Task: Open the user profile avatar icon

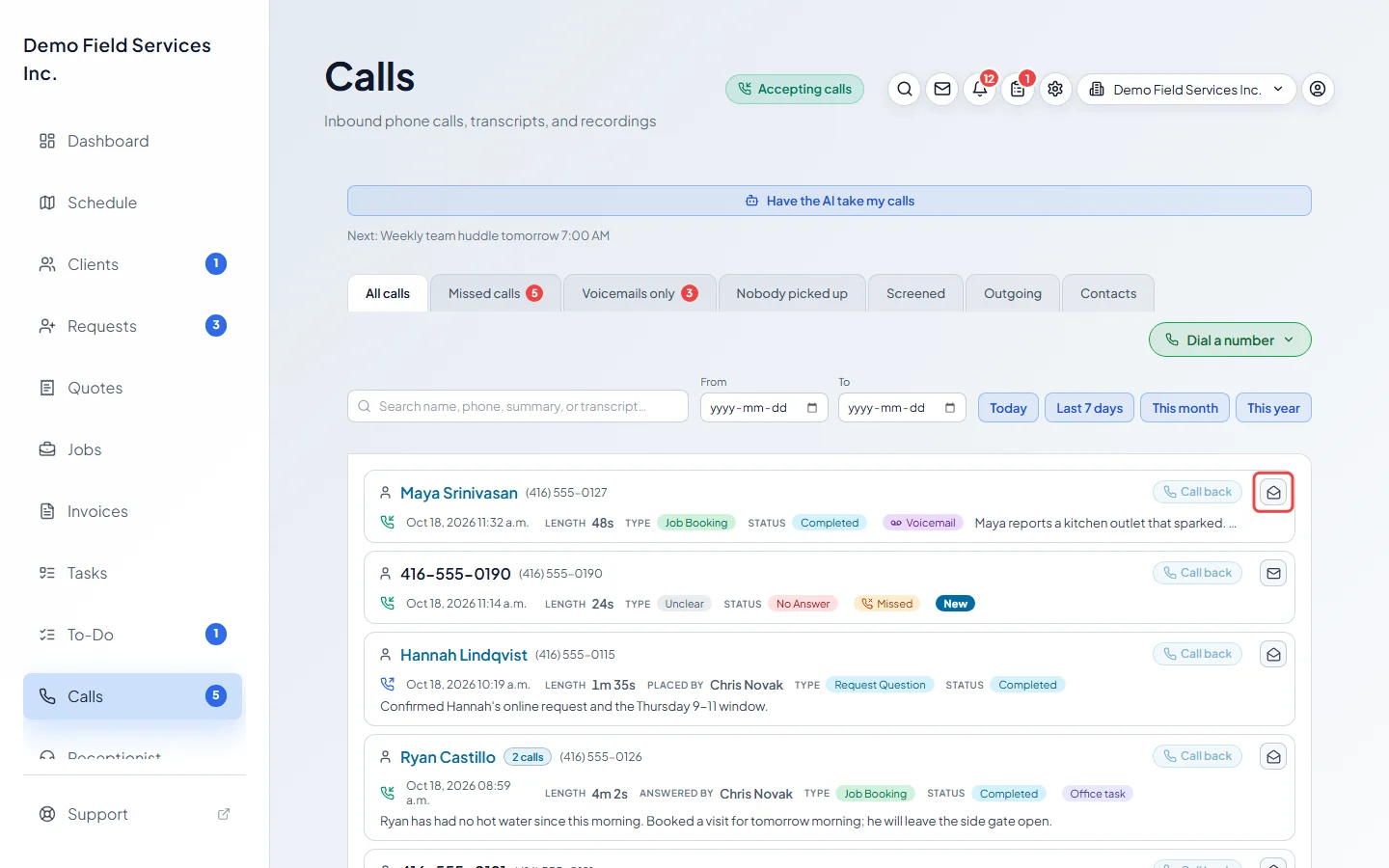Action: click(1318, 90)
